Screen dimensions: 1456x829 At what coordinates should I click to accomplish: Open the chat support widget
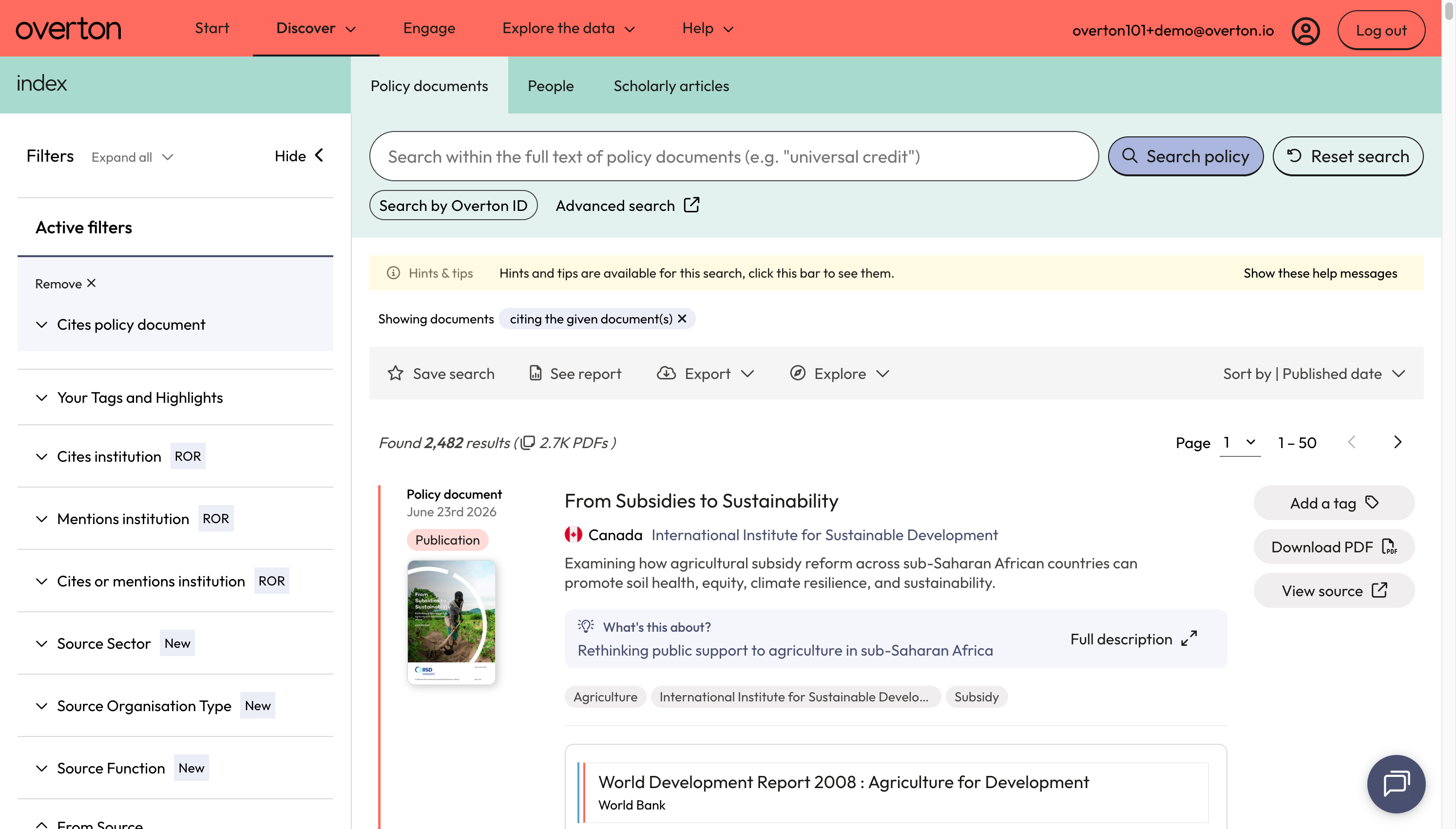pos(1396,783)
